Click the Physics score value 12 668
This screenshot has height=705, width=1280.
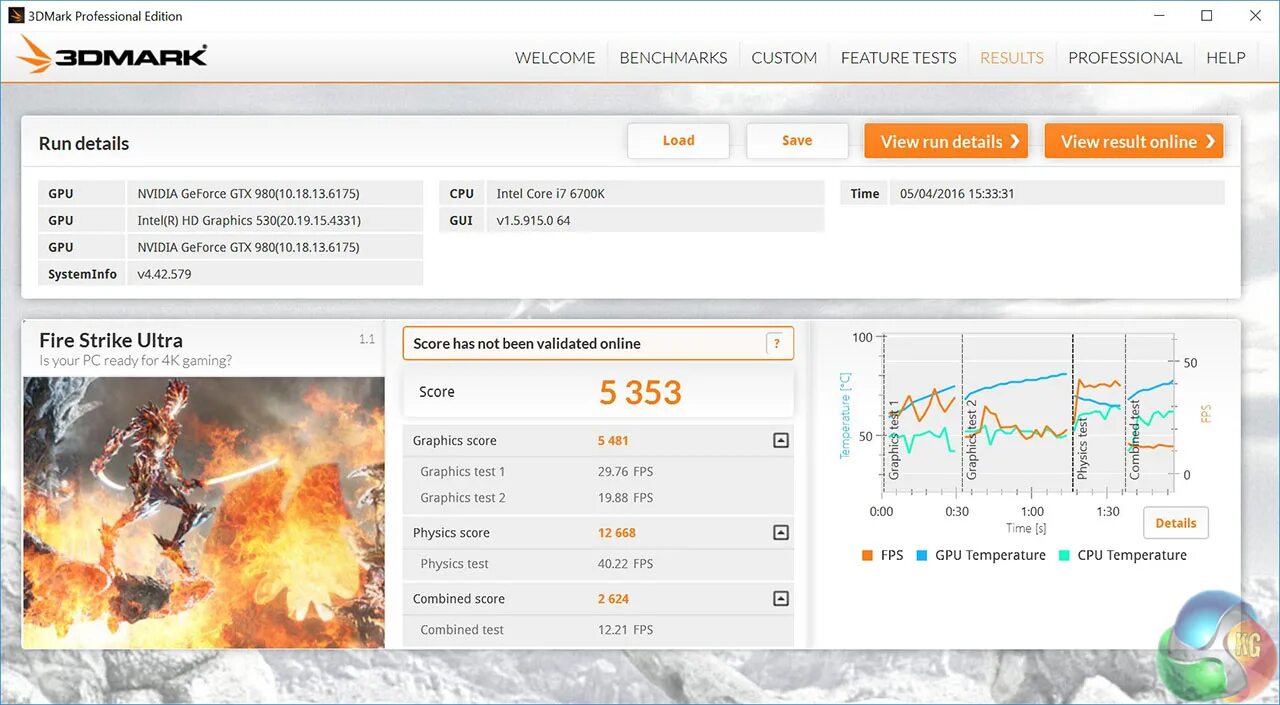click(x=617, y=533)
